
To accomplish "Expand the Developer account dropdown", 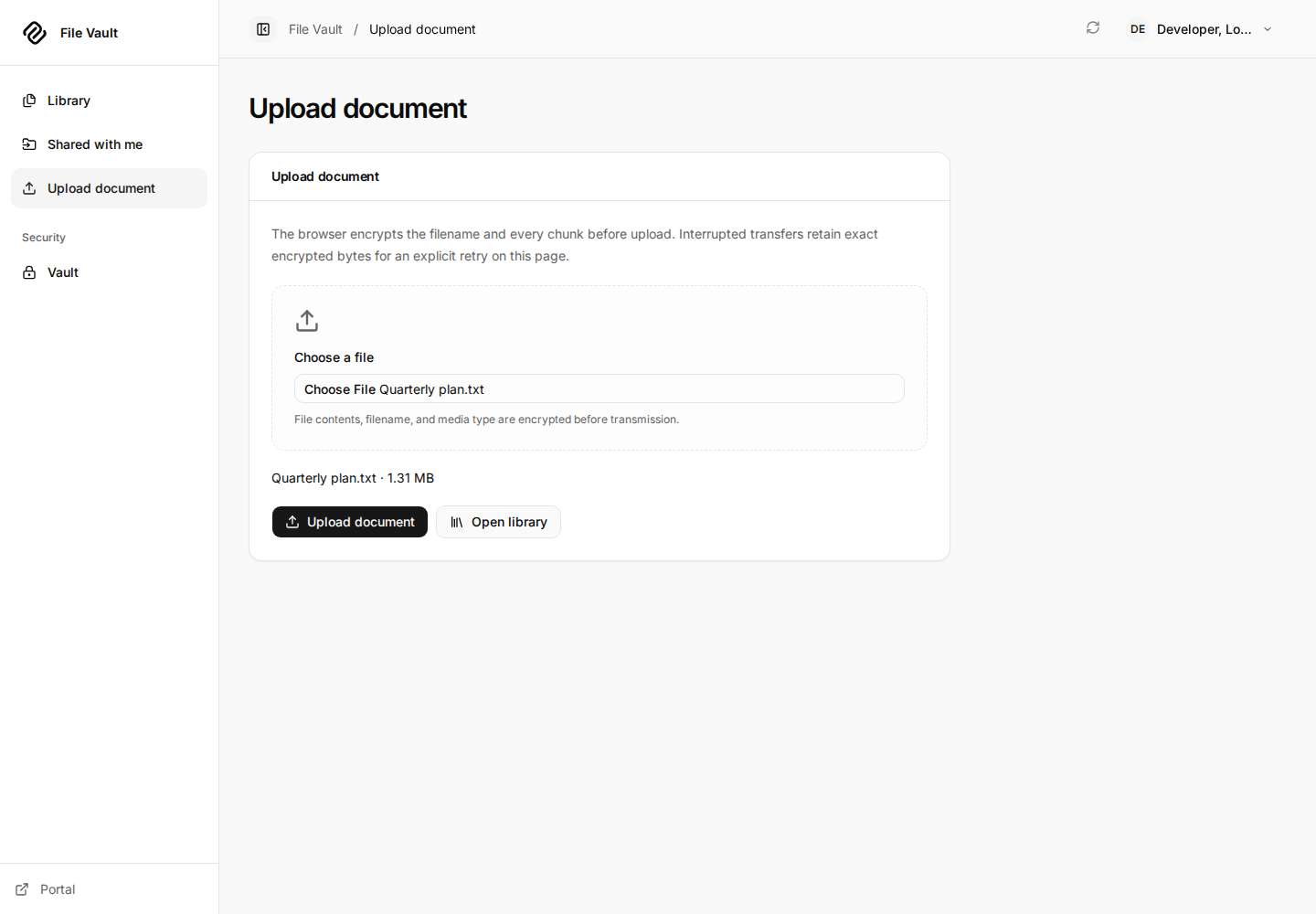I will pyautogui.click(x=1202, y=29).
